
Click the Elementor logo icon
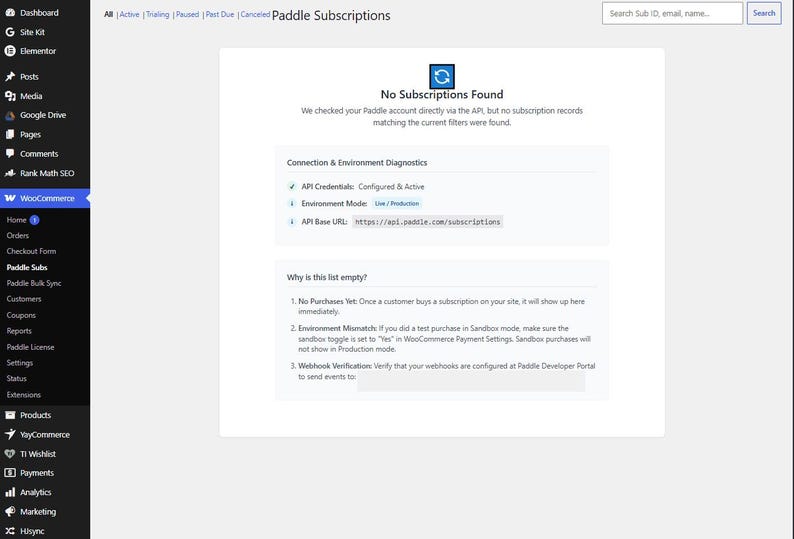(x=10, y=51)
